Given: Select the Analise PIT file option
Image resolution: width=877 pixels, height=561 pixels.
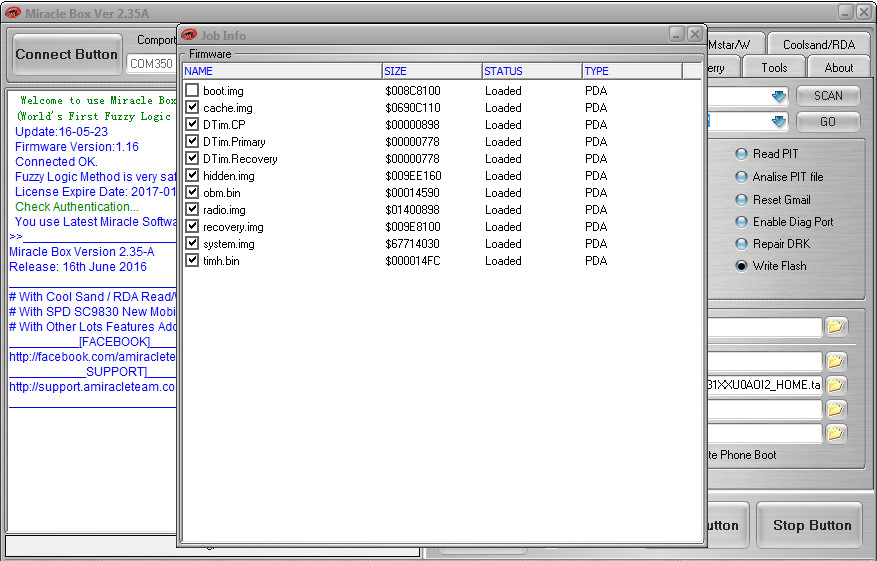Looking at the screenshot, I should 742,177.
